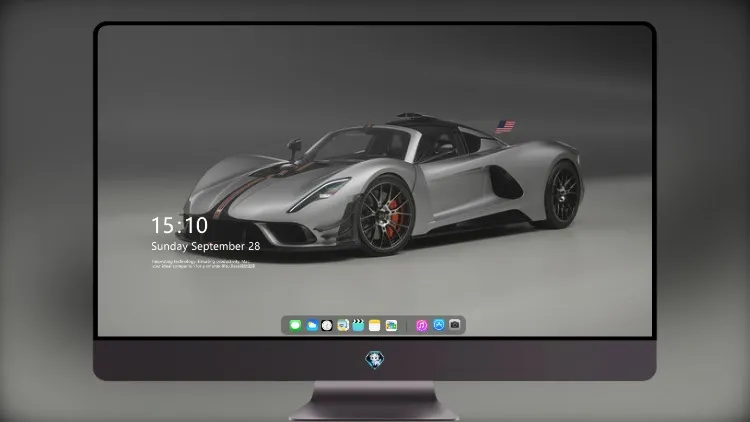Click the Sunday September 28 date text
This screenshot has height=422, width=750.
click(x=206, y=246)
